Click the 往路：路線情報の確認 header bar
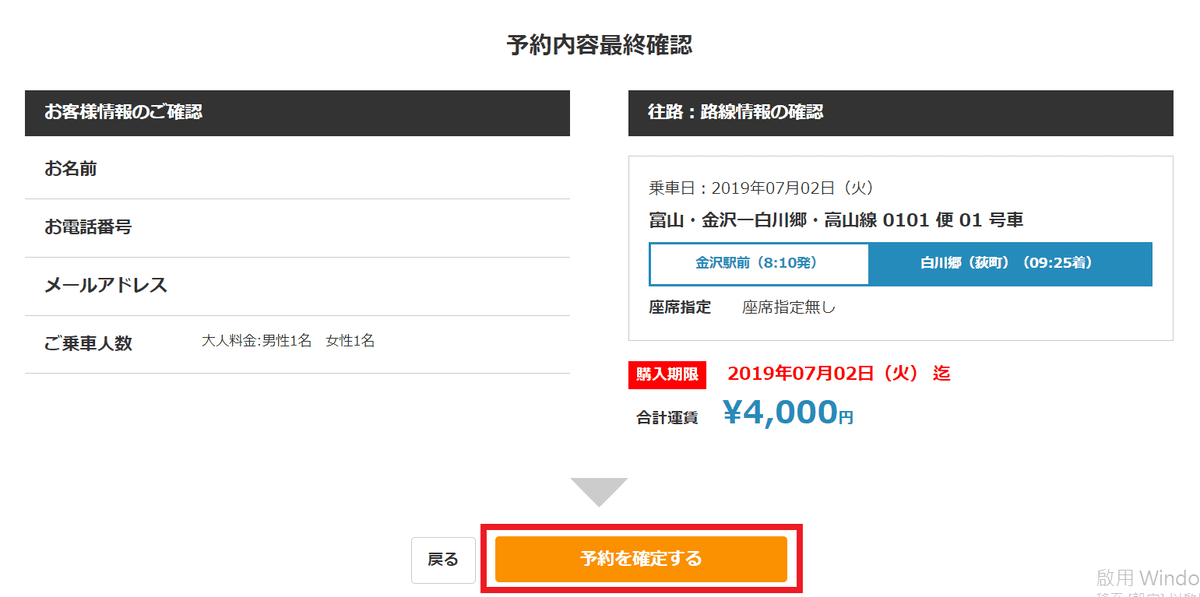The width and height of the screenshot is (1200, 597). coord(900,113)
